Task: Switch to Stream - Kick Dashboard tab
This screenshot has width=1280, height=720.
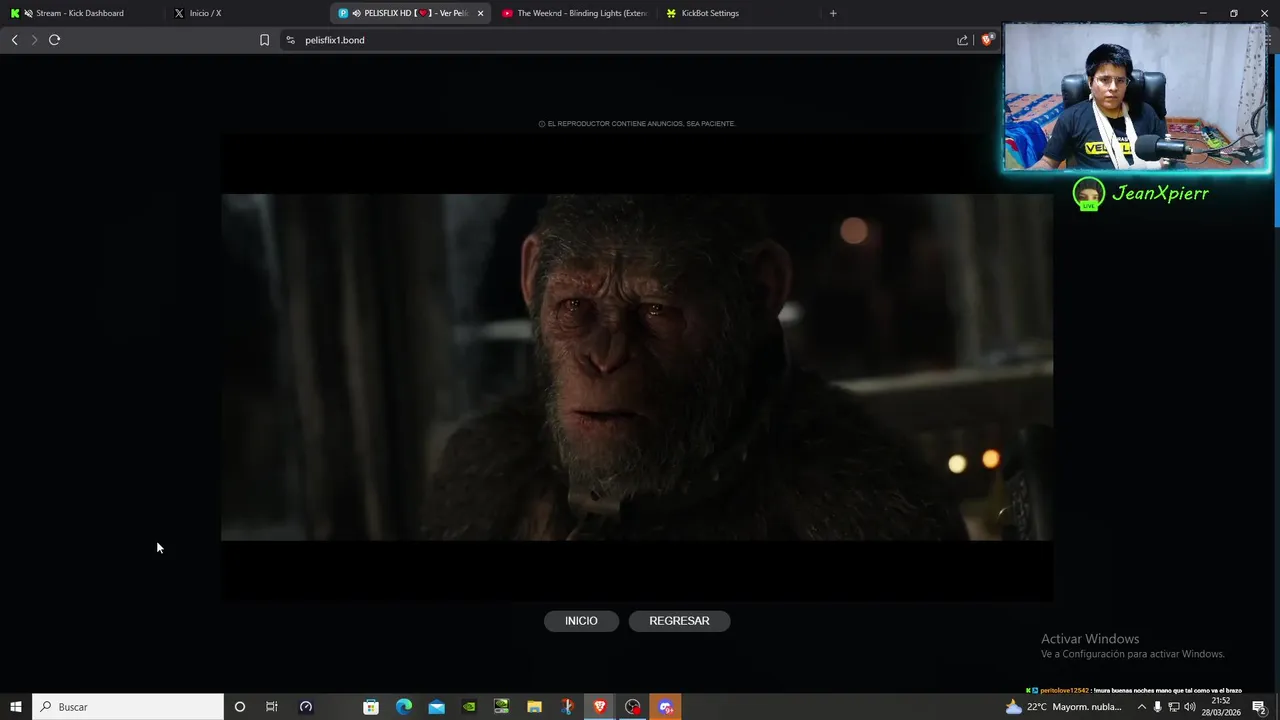Action: 80,13
